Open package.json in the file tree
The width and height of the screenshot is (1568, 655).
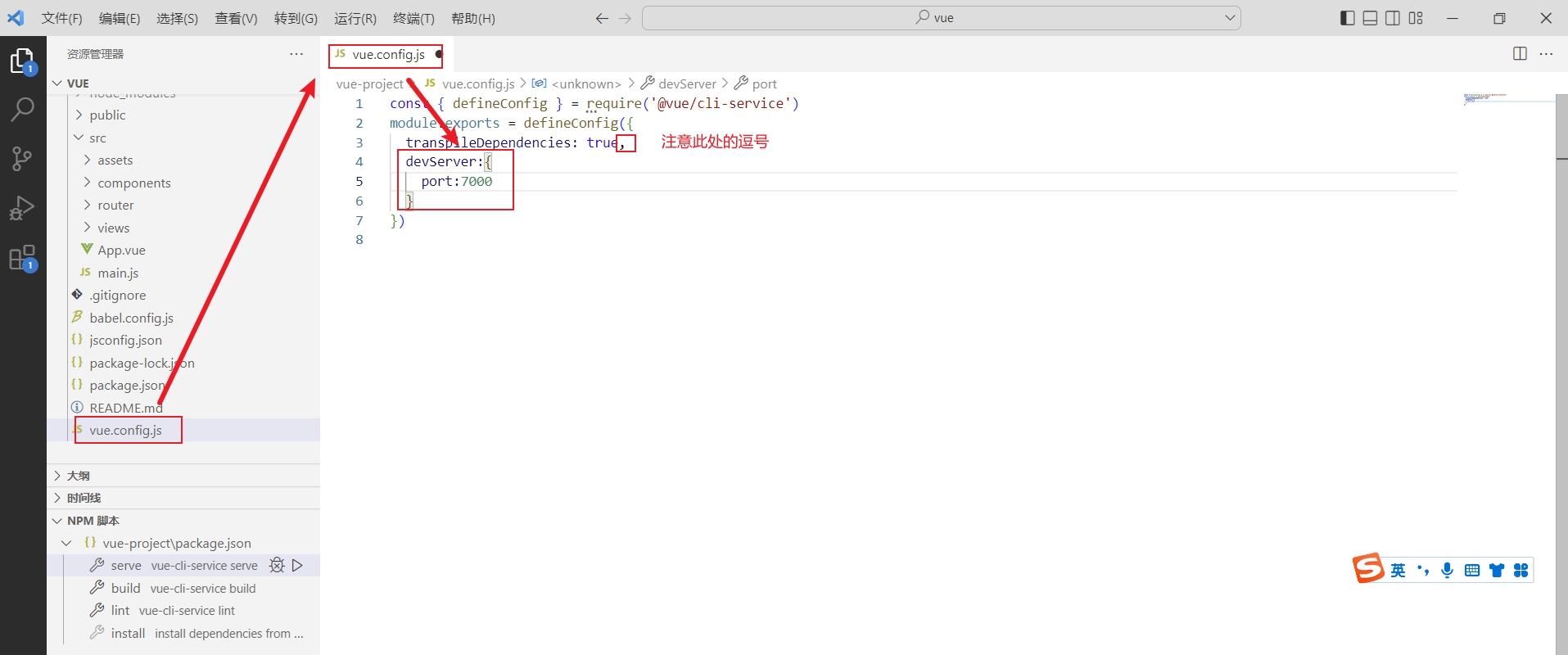click(x=126, y=385)
